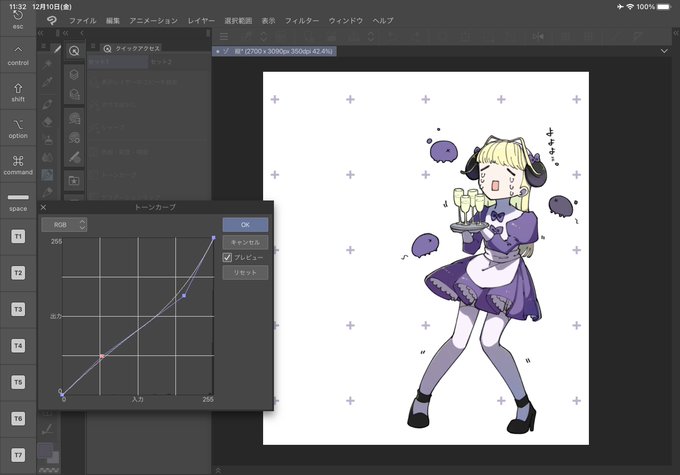Open tool palette menu handle icon

tap(43, 46)
